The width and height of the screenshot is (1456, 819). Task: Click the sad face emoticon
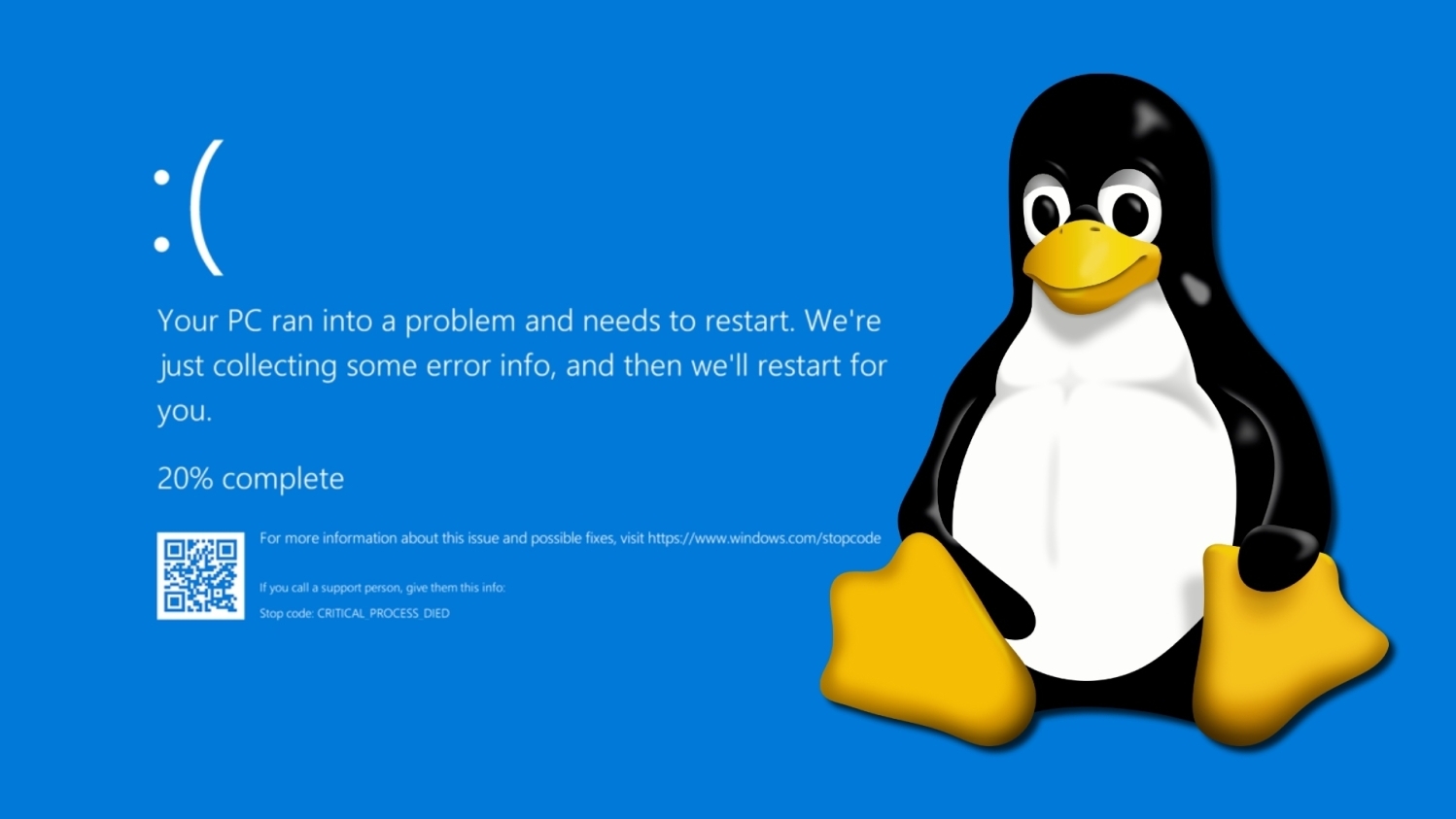tap(190, 208)
